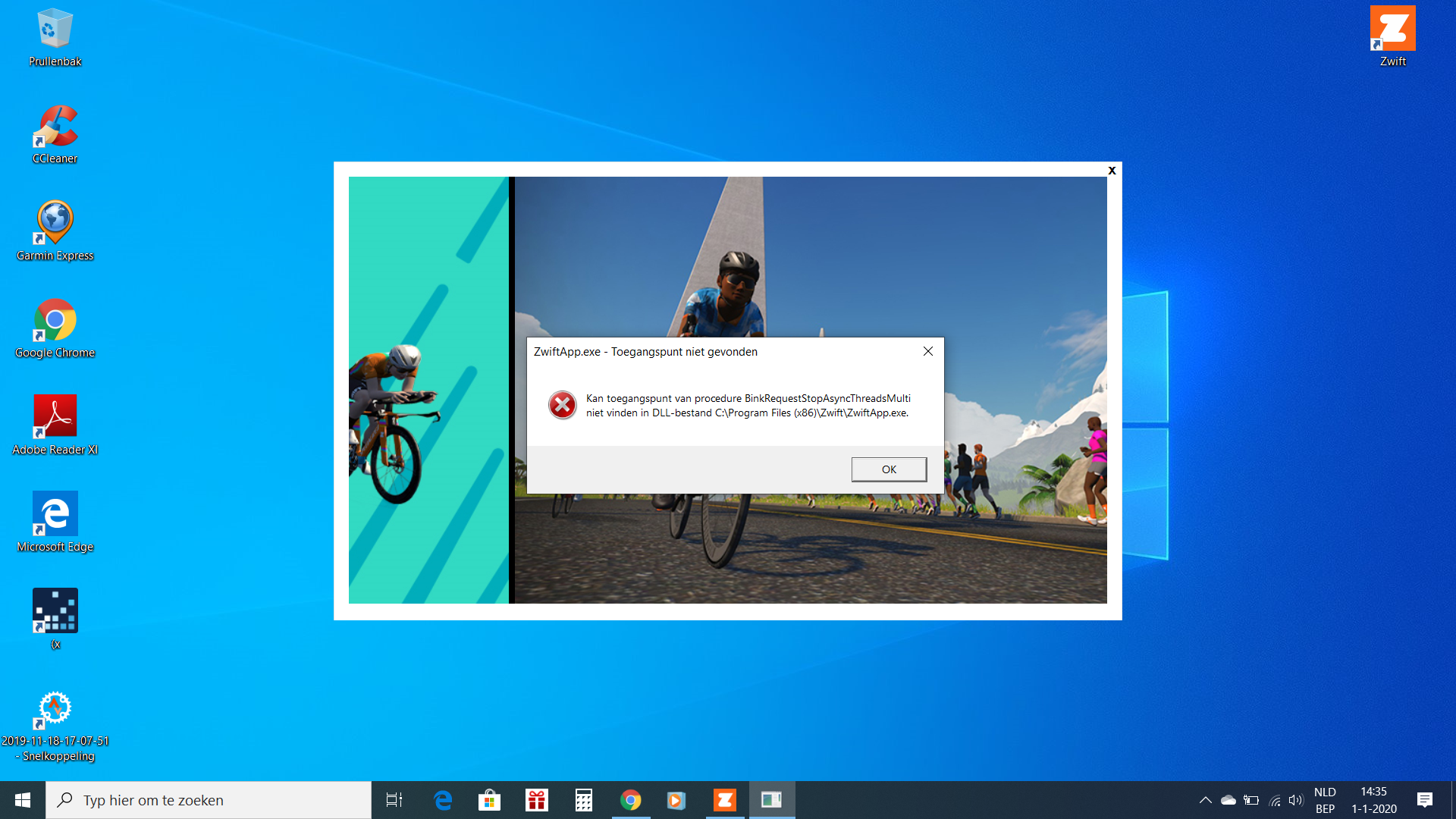
Task: Open Microsoft Store from the taskbar
Action: (x=489, y=800)
